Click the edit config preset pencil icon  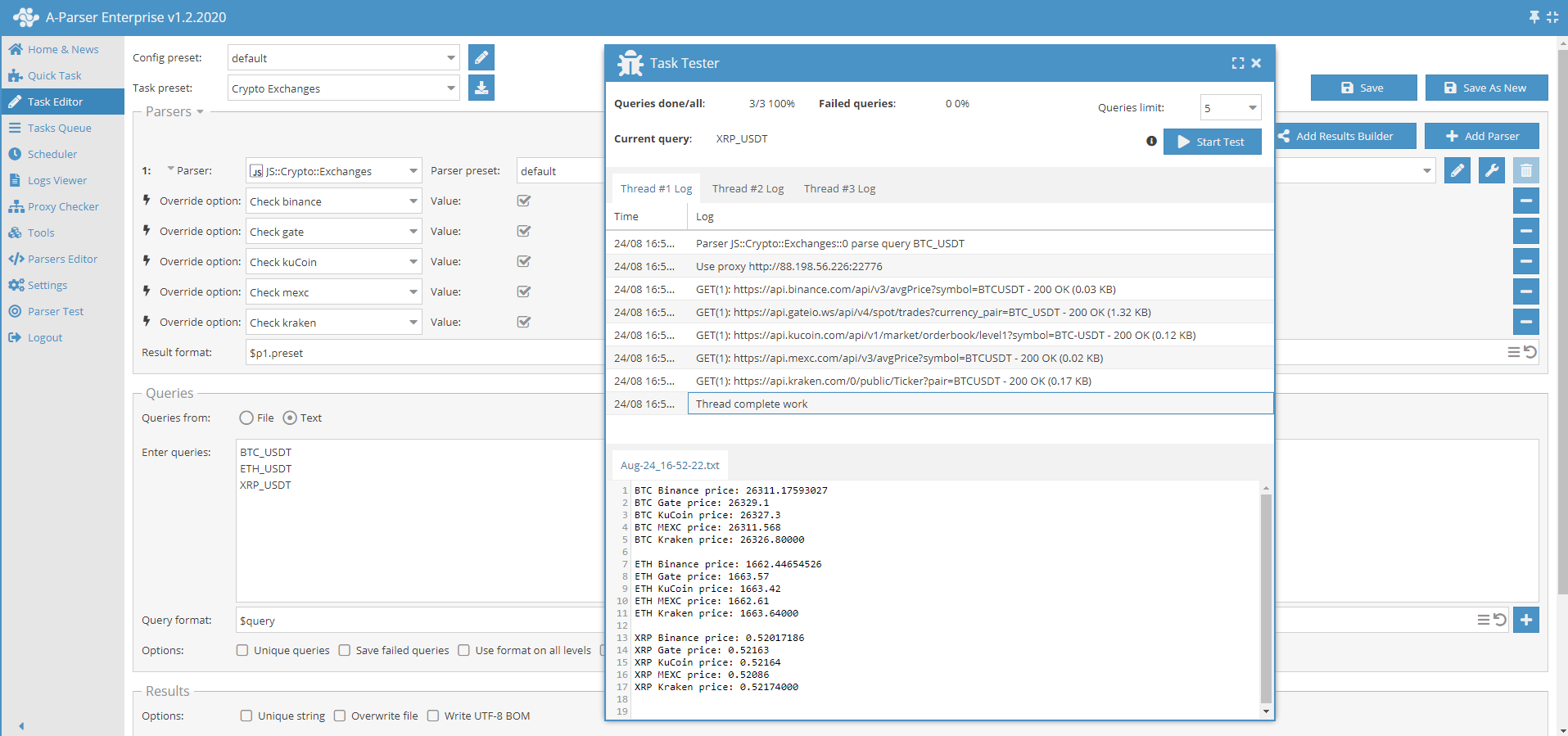point(481,57)
